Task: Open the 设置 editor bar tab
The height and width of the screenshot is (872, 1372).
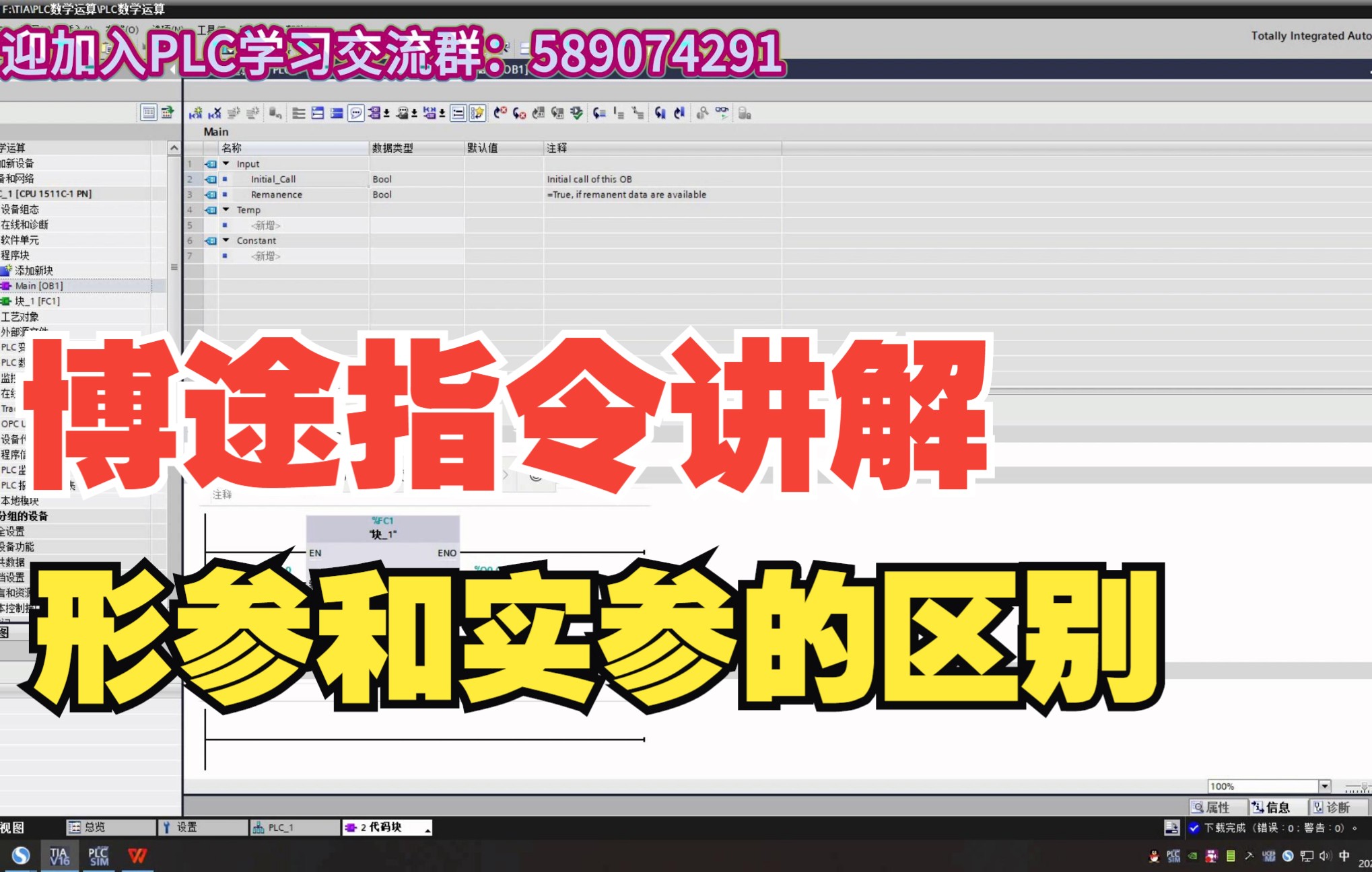Action: (202, 827)
